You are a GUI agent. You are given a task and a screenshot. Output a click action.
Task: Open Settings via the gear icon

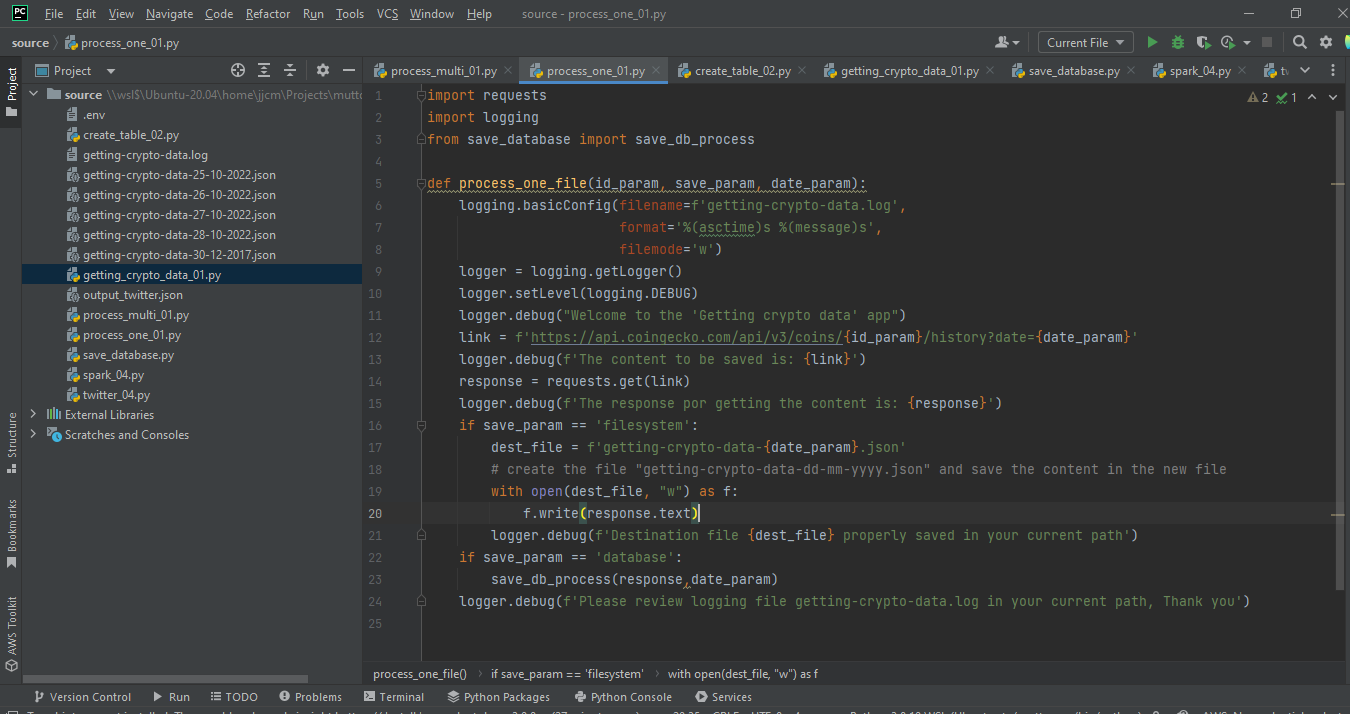1325,42
